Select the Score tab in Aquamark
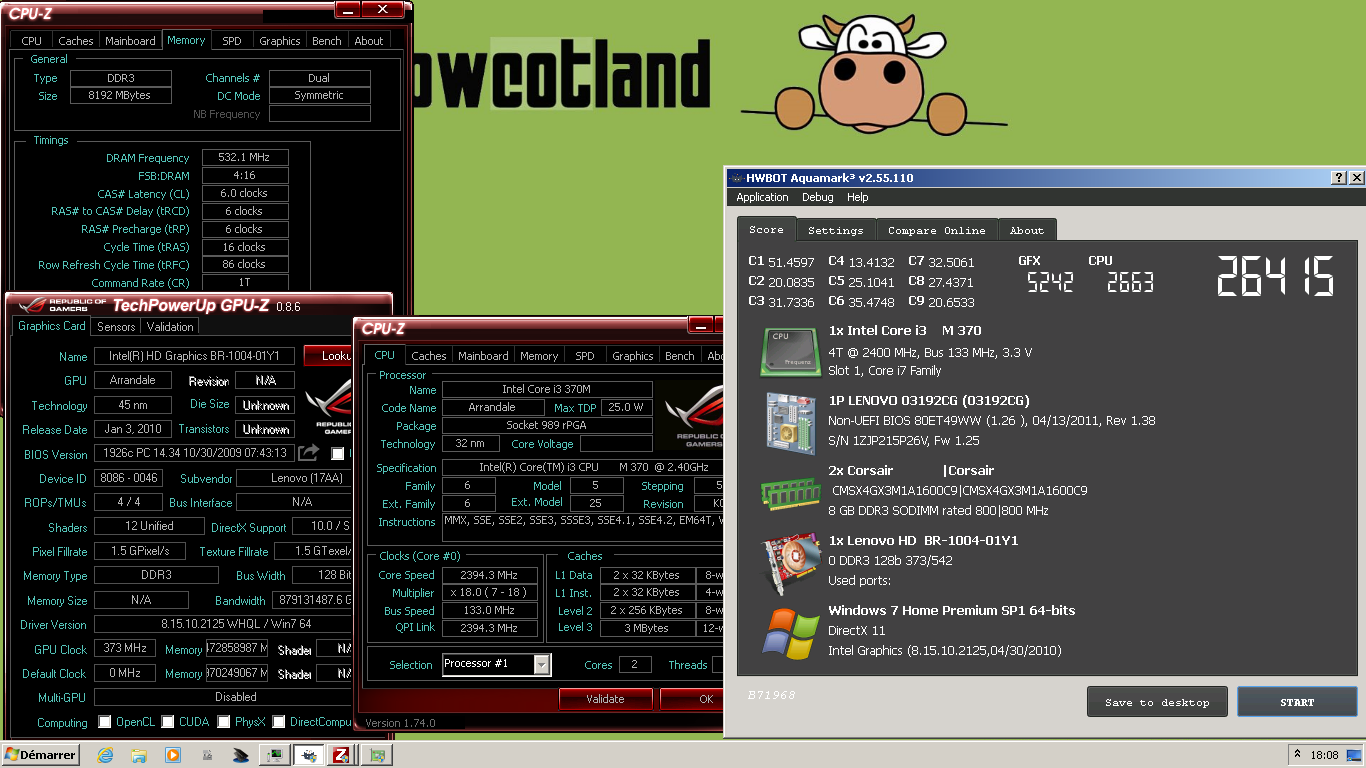The height and width of the screenshot is (768, 1366). pos(767,229)
